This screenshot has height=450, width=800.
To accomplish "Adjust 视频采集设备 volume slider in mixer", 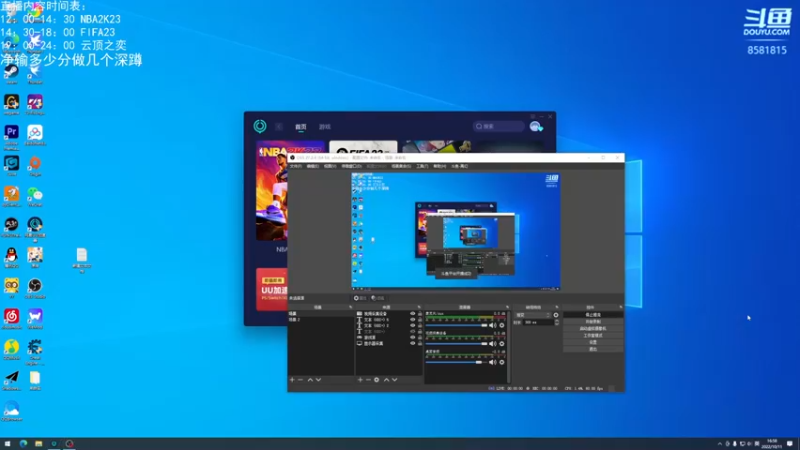I will [456, 343].
